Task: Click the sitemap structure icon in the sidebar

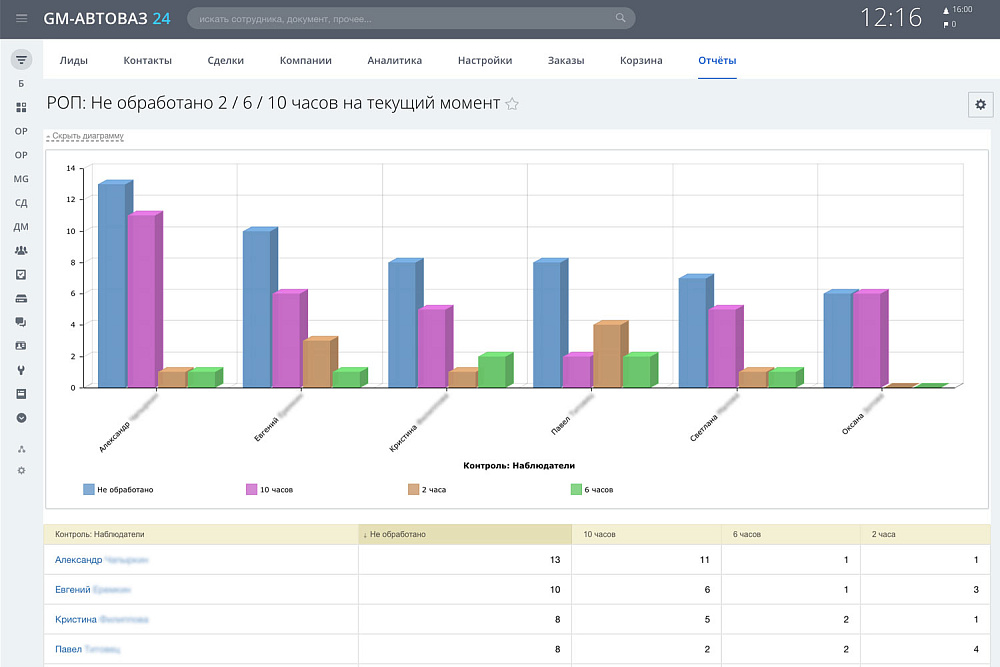Action: [21, 450]
